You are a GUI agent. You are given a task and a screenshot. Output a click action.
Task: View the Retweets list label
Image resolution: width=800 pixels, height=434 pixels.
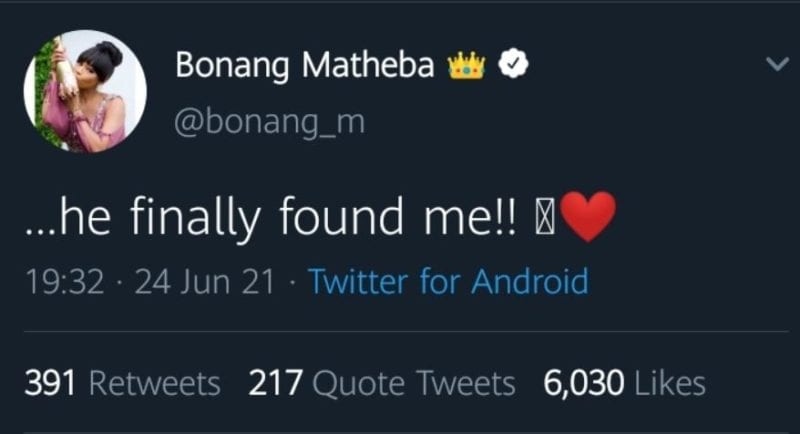(154, 382)
